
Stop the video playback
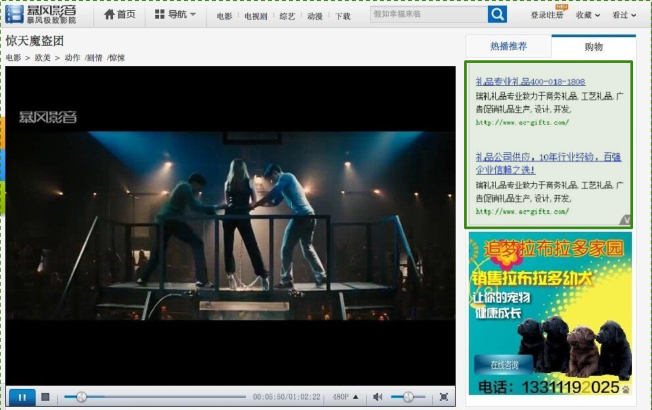(45, 397)
